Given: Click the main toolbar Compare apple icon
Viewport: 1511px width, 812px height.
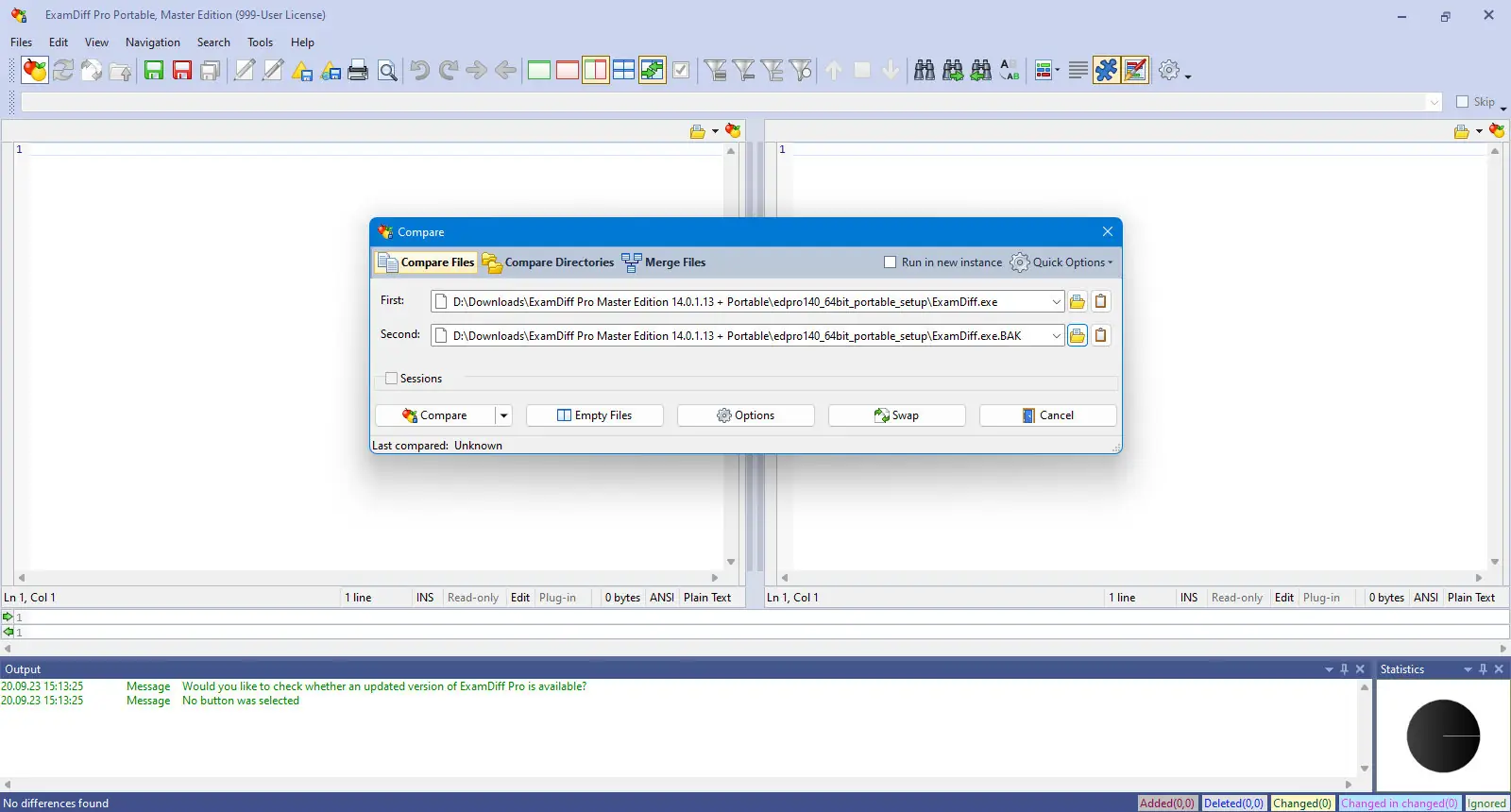Looking at the screenshot, I should coord(35,70).
